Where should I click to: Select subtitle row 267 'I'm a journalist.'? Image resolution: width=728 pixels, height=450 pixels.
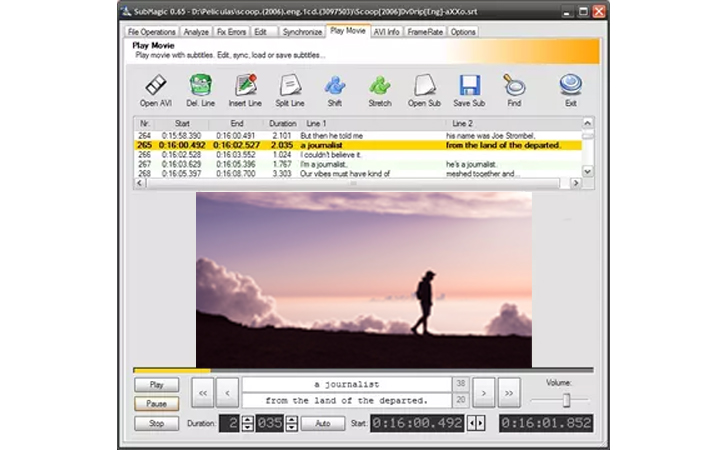click(x=358, y=164)
